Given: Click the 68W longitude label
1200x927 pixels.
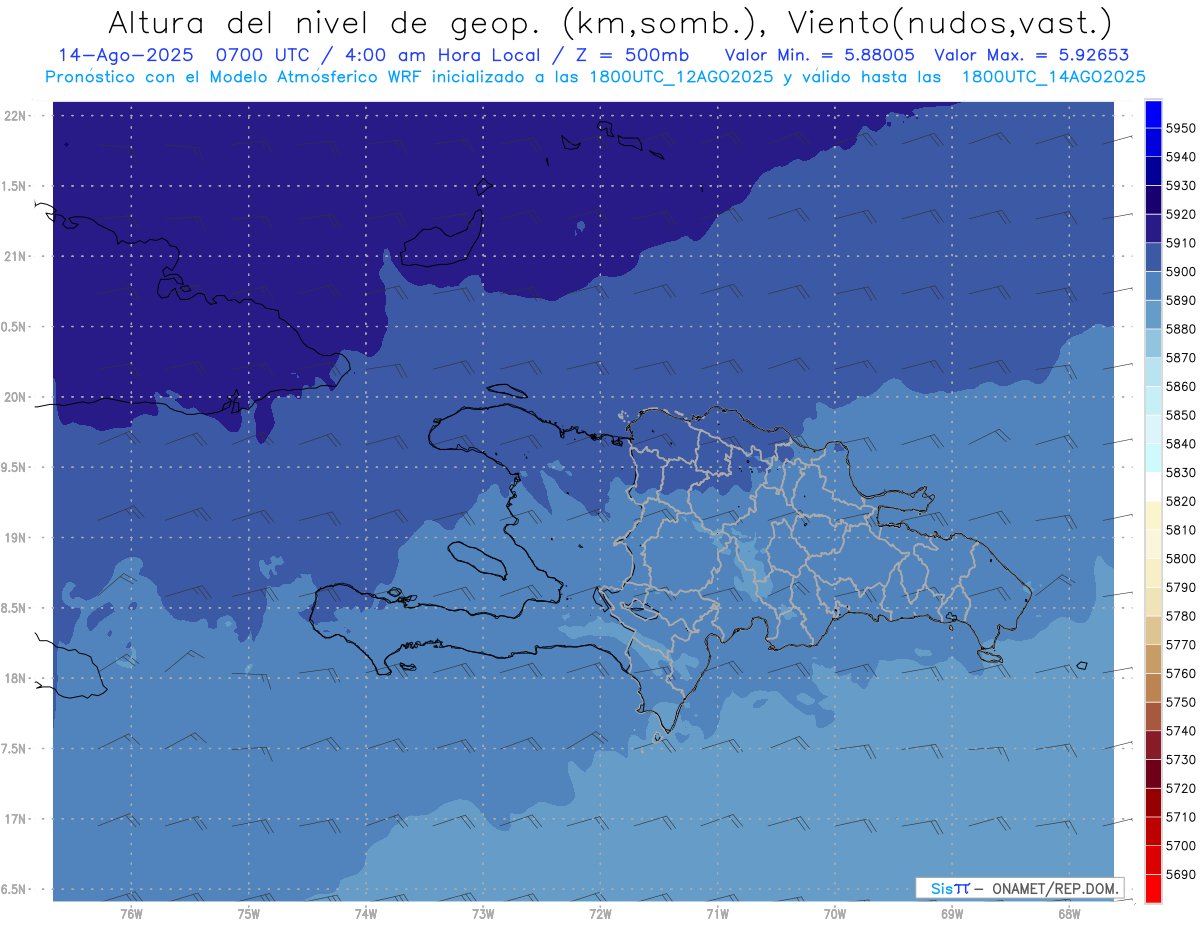Looking at the screenshot, I should (x=1068, y=913).
